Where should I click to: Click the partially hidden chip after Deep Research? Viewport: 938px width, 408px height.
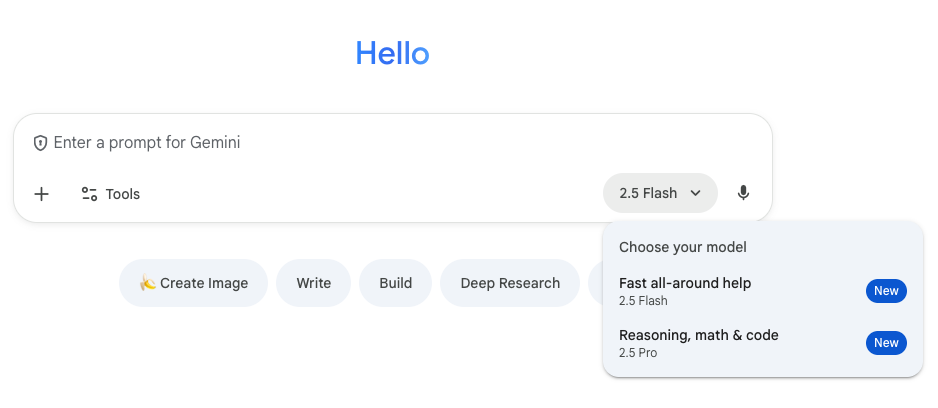tap(596, 283)
